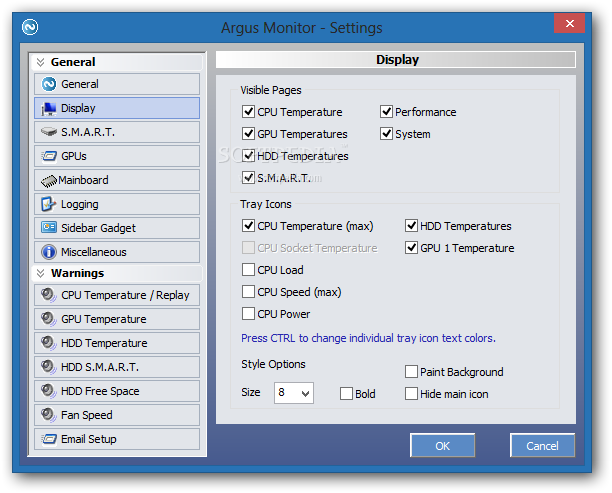The image size is (612, 493).
Task: Collapse the General section chevron
Action: [x=40, y=62]
